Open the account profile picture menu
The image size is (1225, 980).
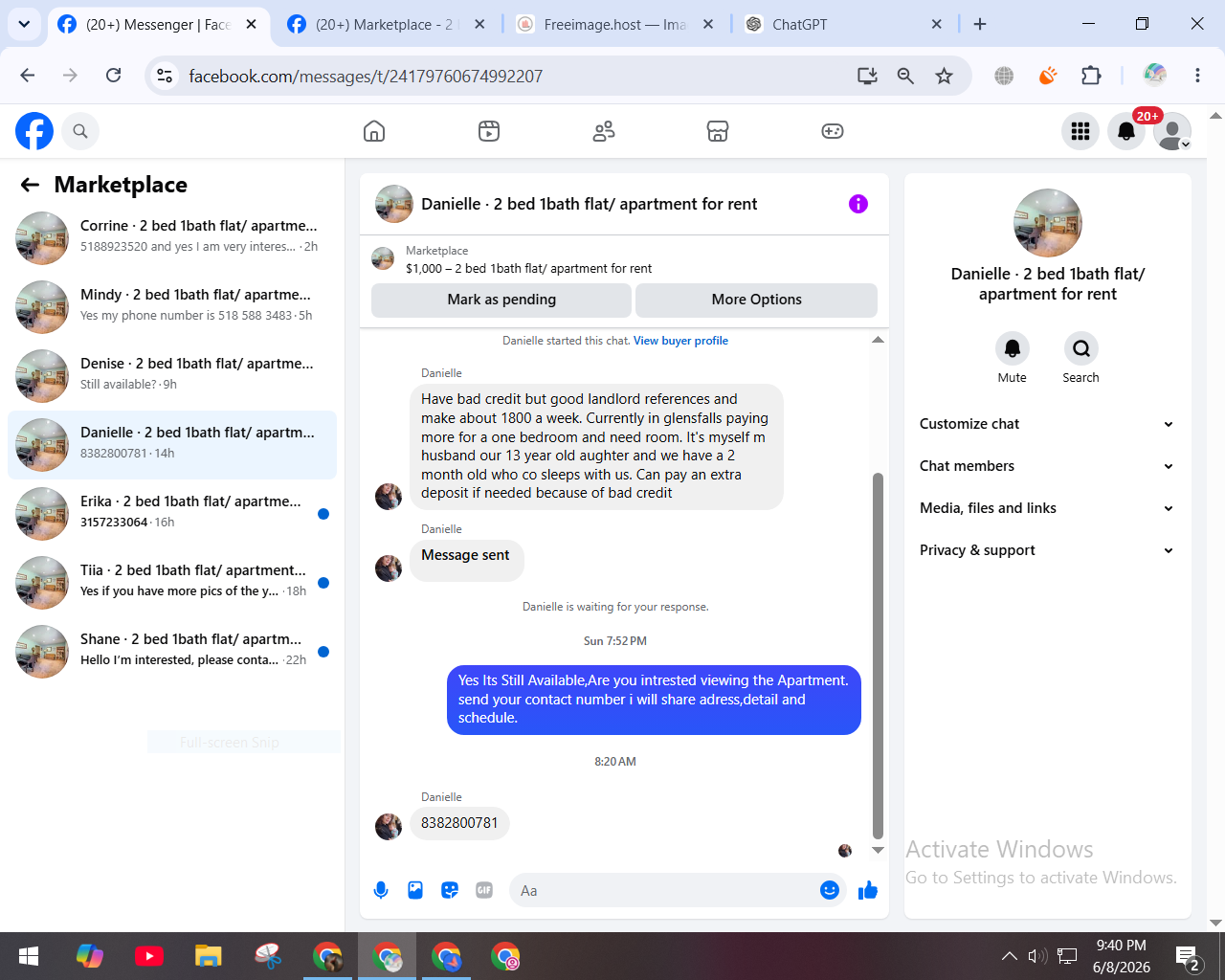click(1172, 131)
